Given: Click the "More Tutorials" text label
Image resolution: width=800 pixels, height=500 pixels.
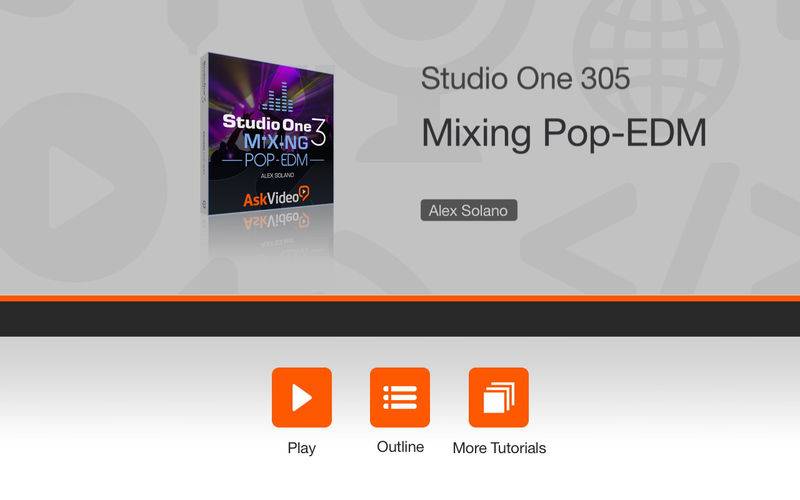Looking at the screenshot, I should click(499, 448).
